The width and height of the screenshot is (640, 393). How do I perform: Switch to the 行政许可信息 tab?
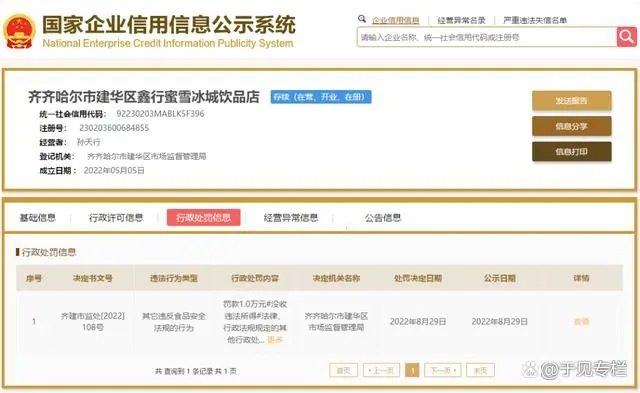116,218
